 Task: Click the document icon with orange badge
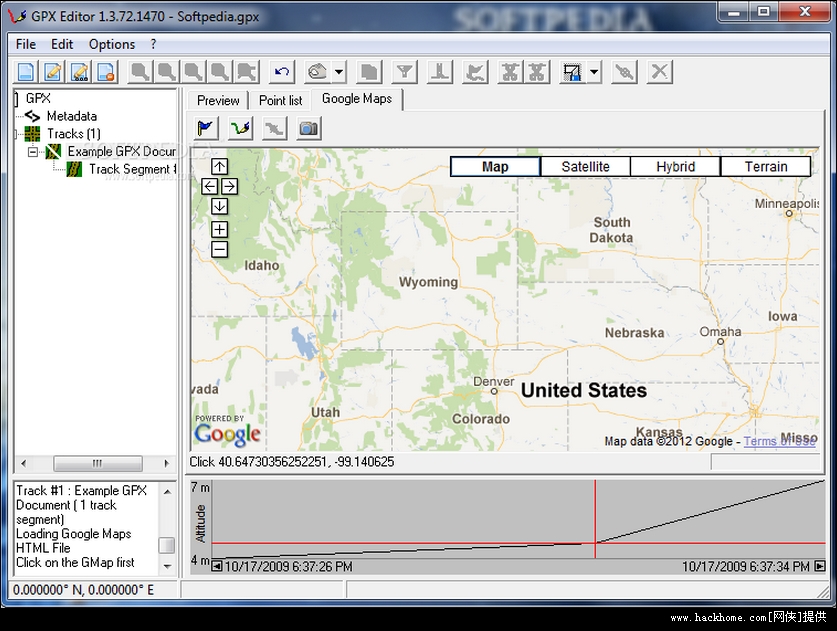(106, 72)
